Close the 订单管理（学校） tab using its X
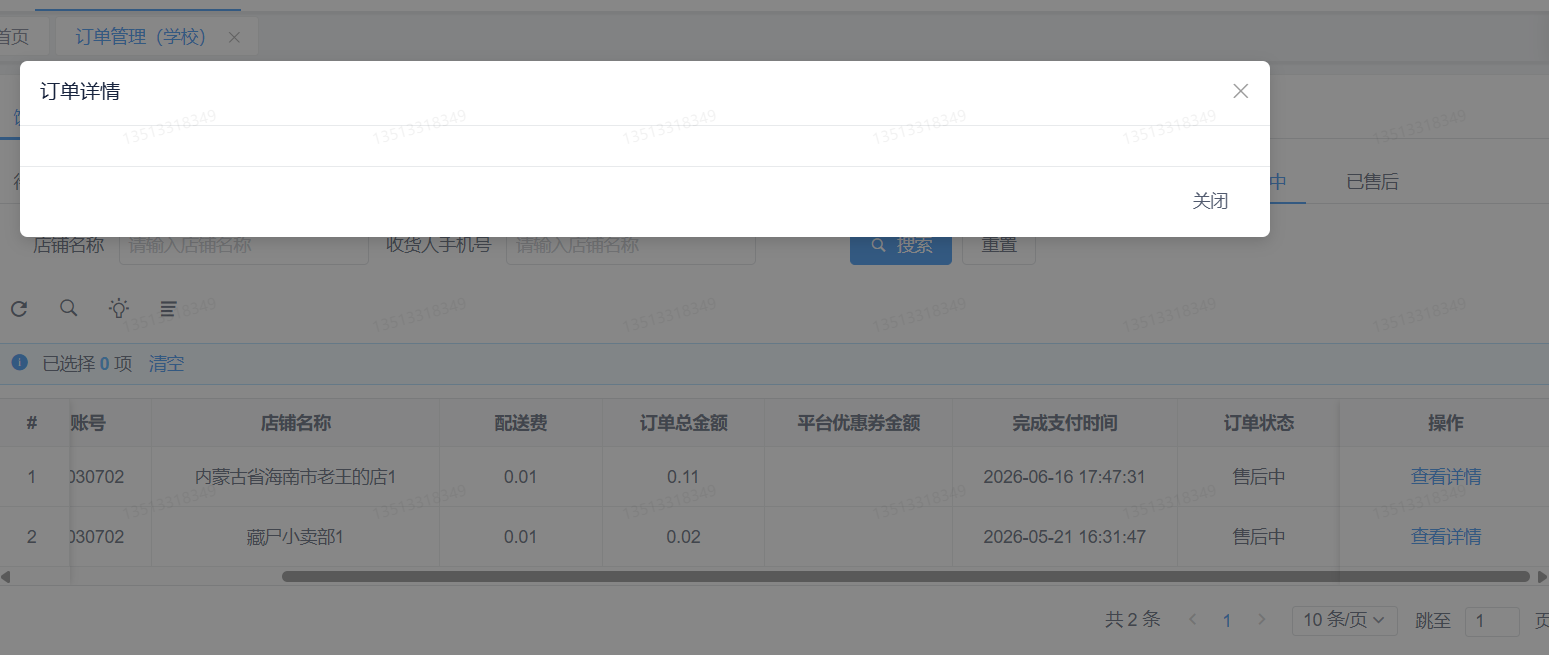1549x655 pixels. [234, 37]
